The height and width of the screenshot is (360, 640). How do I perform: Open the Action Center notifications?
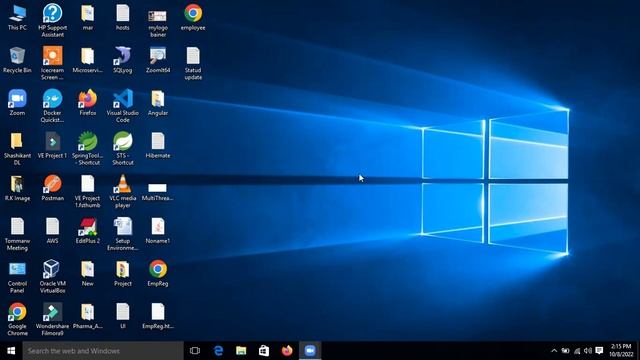(x=599, y=351)
